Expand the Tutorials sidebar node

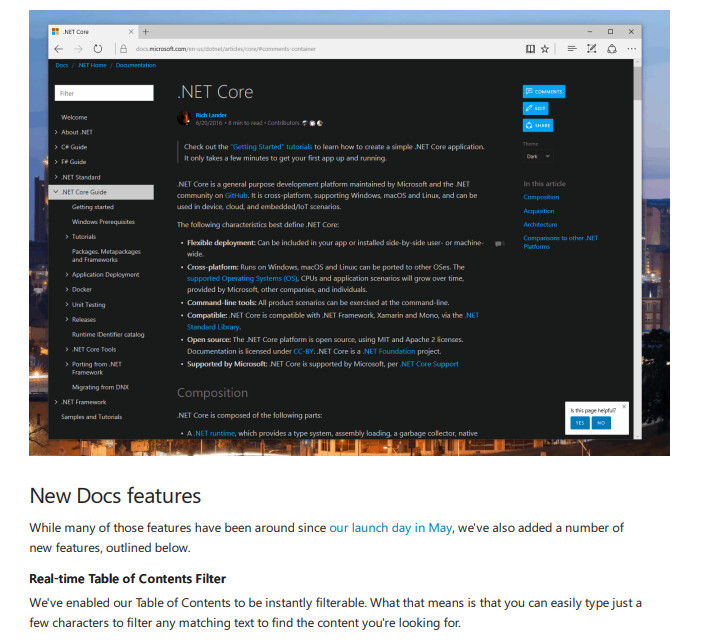click(67, 237)
